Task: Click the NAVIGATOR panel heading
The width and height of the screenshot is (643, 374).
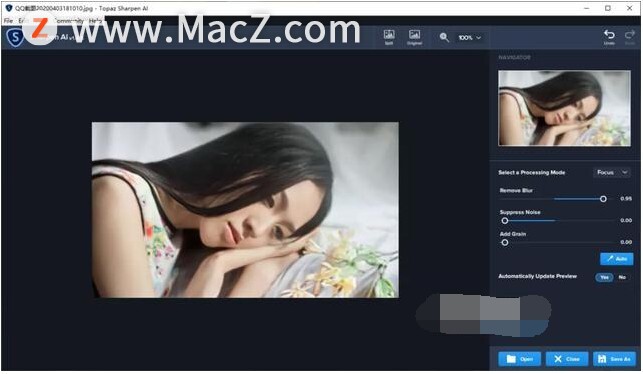Action: tap(514, 57)
